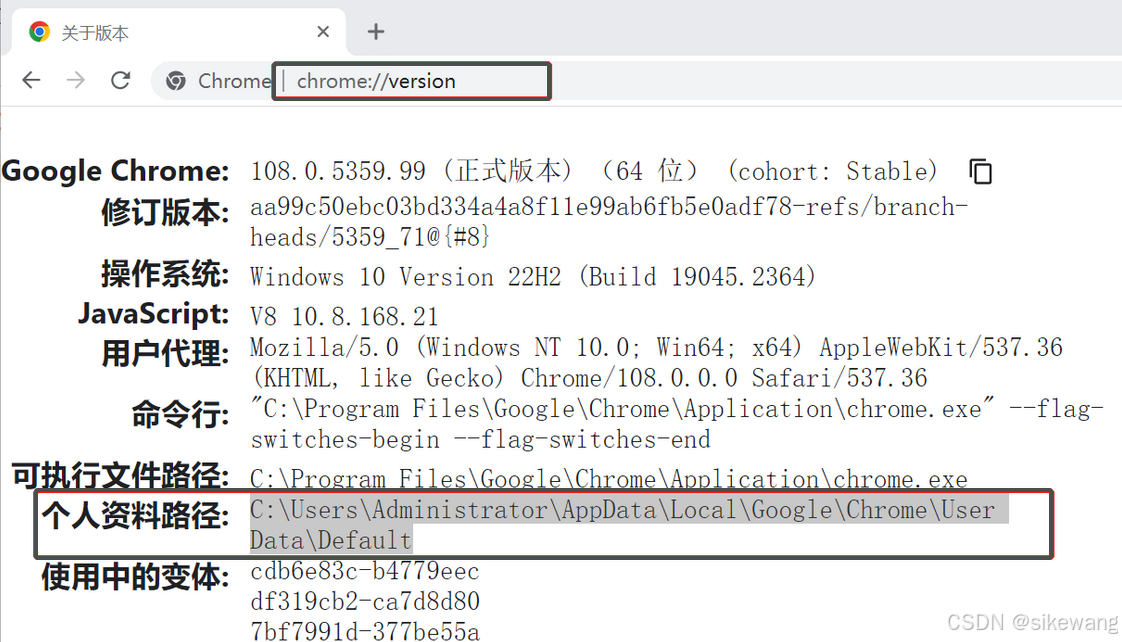Click the chrome://version address field
1122x642 pixels.
(412, 81)
